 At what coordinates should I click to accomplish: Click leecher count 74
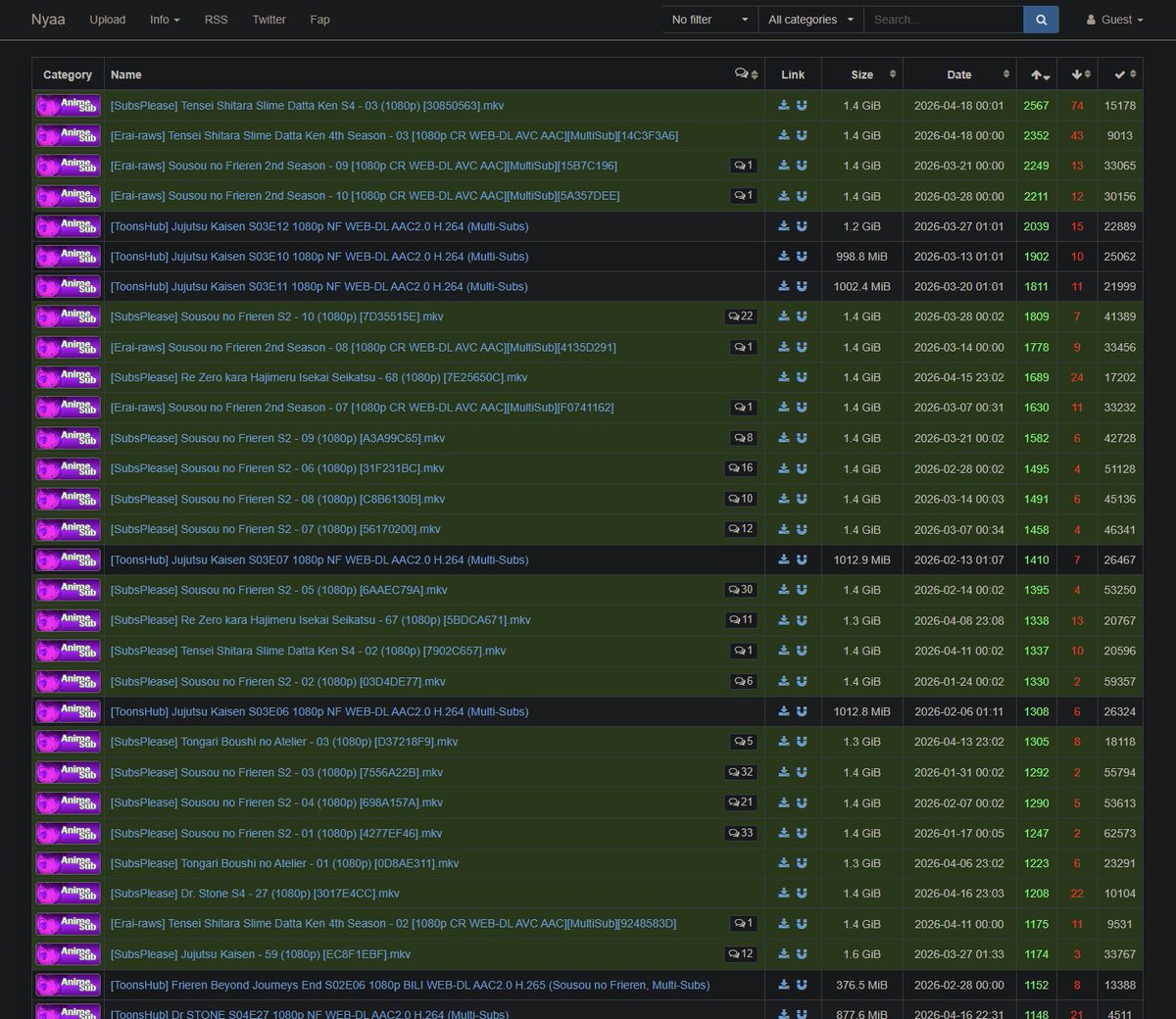(1077, 106)
